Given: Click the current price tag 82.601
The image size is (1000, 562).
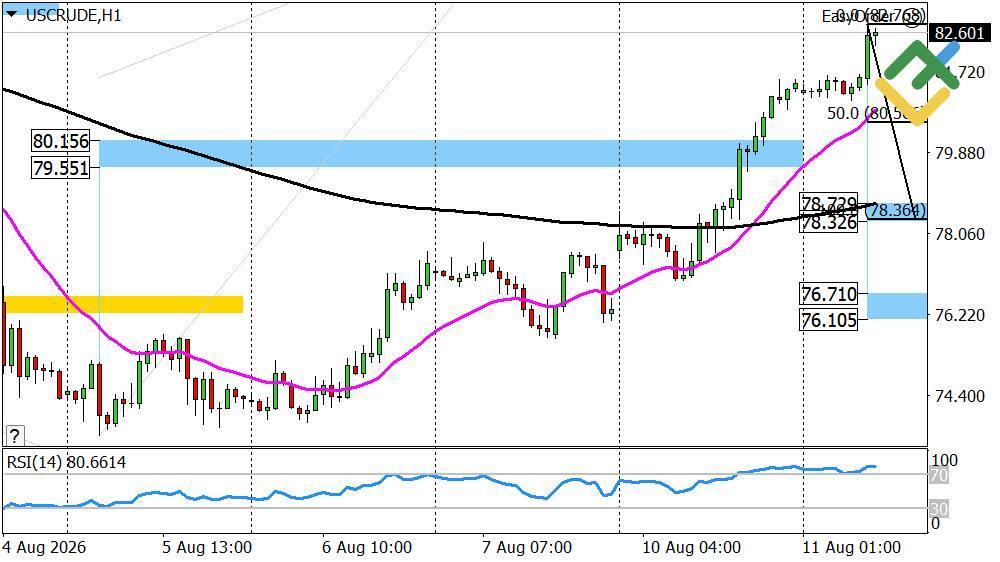Looking at the screenshot, I should coord(960,33).
